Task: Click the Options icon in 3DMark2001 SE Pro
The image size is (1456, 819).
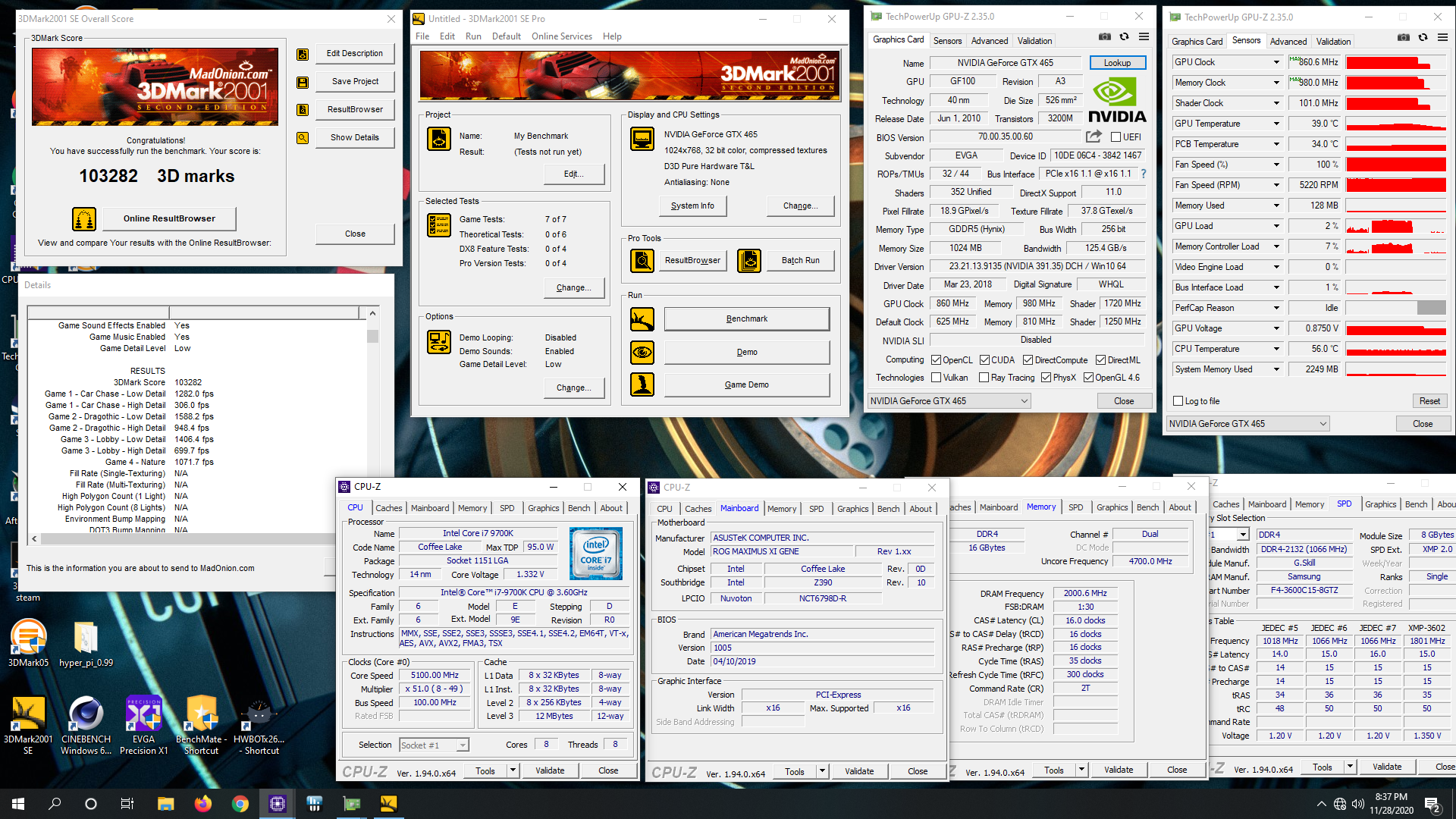Action: [x=439, y=342]
